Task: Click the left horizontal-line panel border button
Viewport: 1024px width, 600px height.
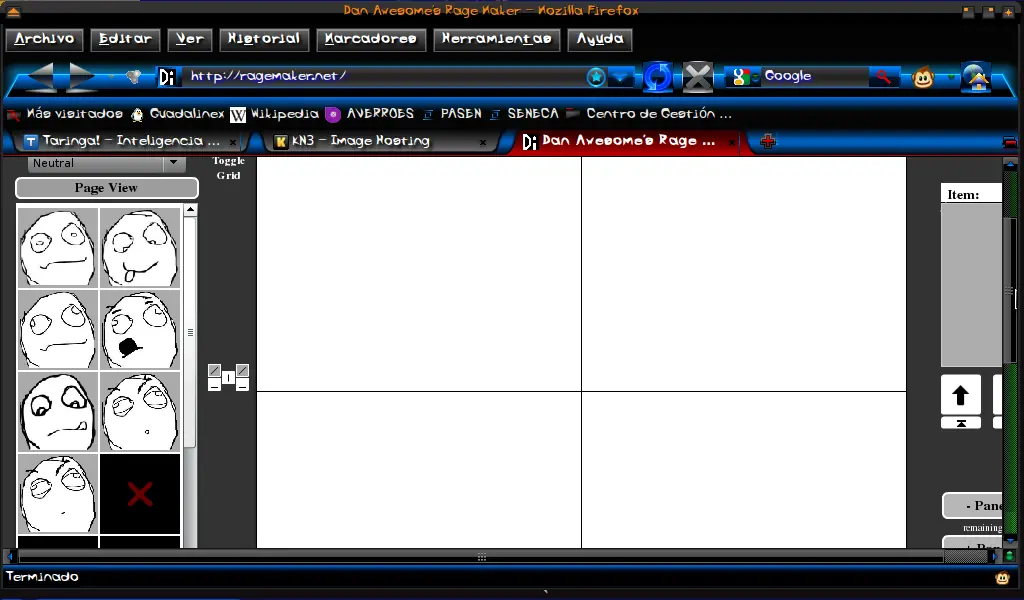Action: tap(214, 385)
